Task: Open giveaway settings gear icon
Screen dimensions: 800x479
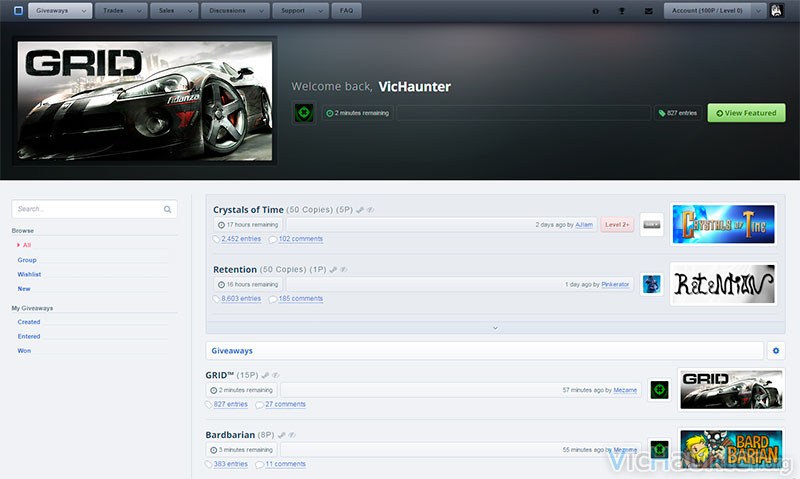Action: (776, 350)
